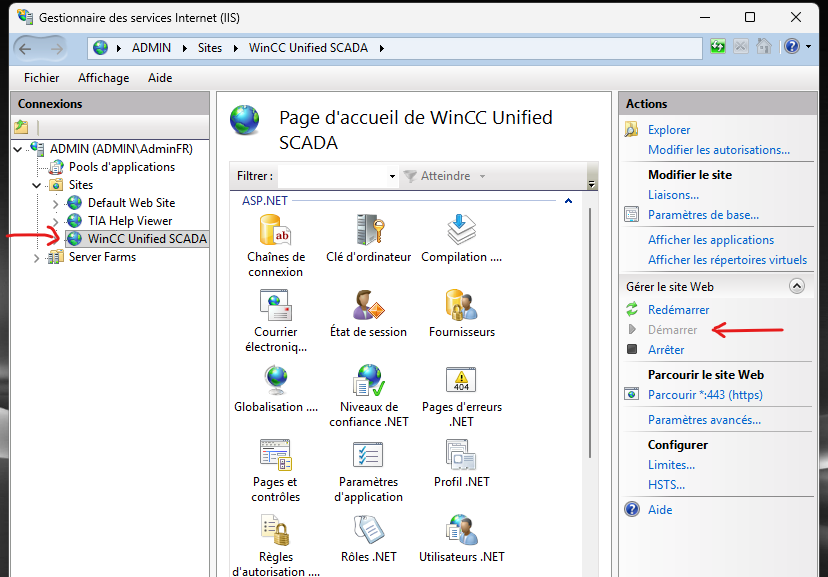Viewport: 828px width, 577px height.
Task: Expand Default Web Site node
Action: (x=55, y=203)
